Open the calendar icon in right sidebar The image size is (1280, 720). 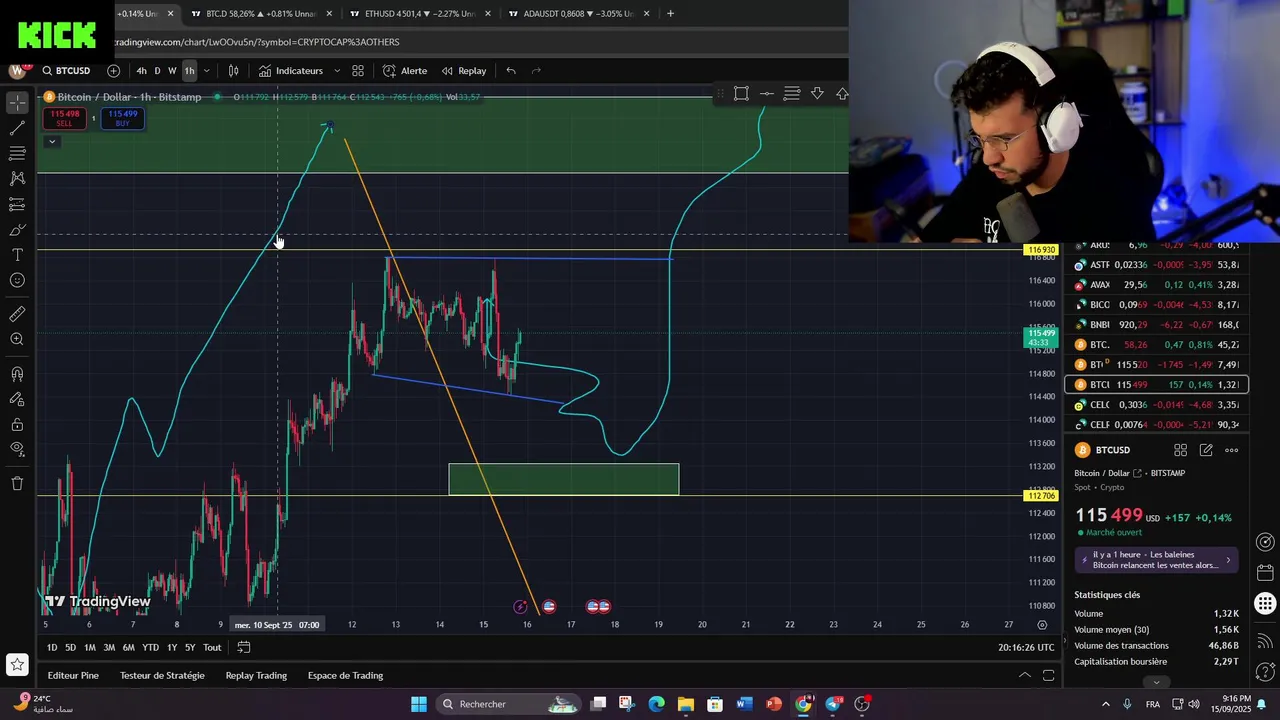(1265, 573)
